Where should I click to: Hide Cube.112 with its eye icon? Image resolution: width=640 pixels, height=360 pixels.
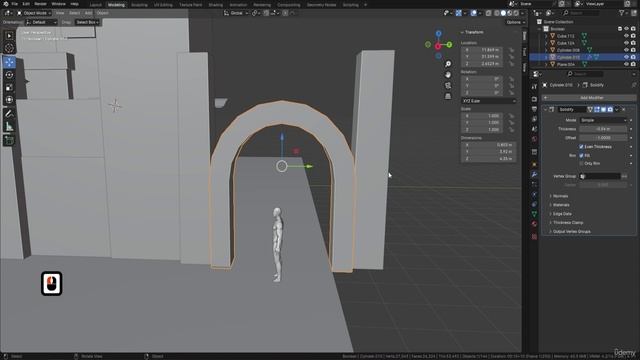[626, 36]
